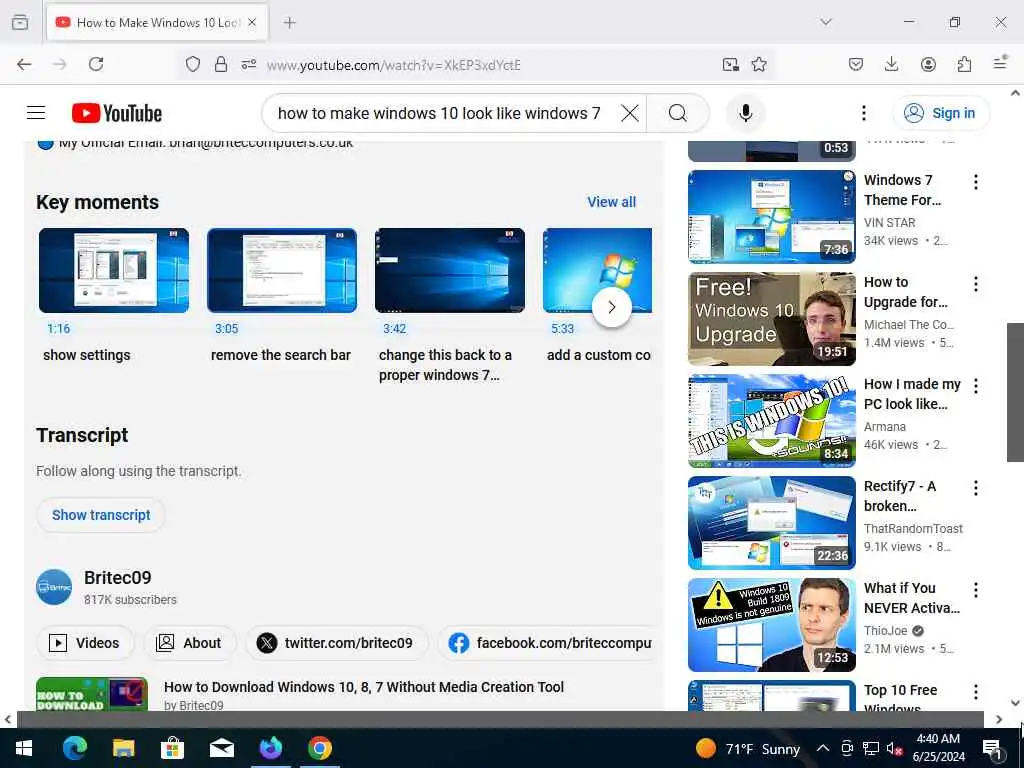Click Show transcript button
The image size is (1024, 768).
(x=101, y=515)
